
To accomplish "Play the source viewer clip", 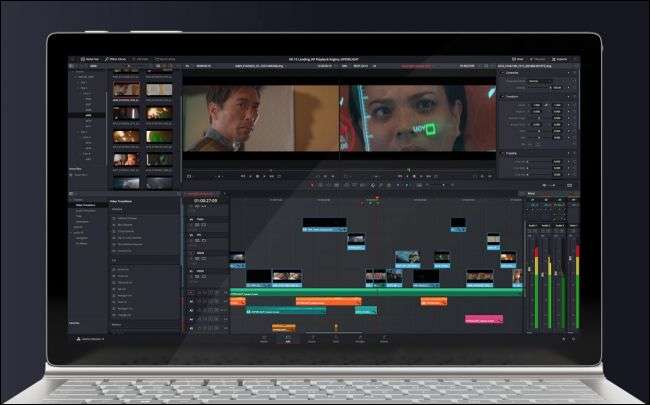I will point(264,176).
